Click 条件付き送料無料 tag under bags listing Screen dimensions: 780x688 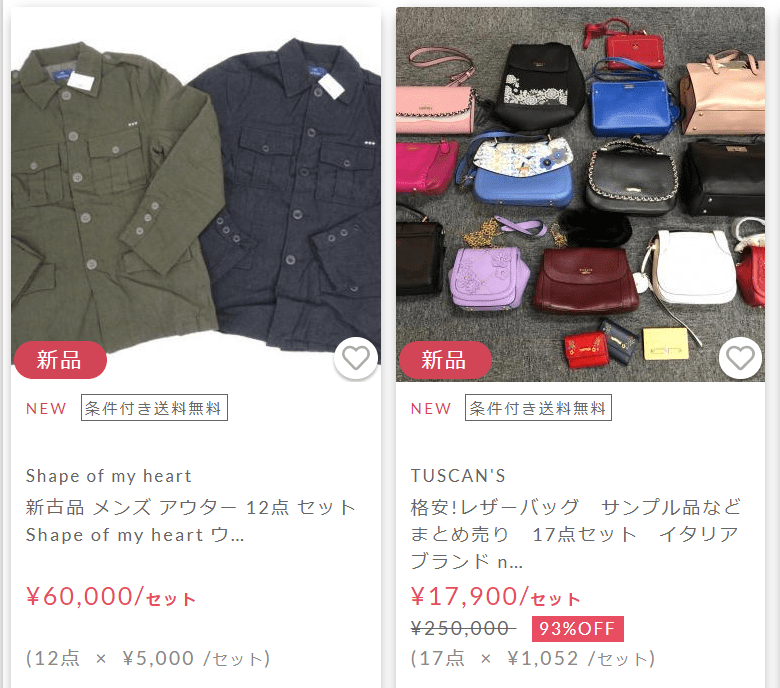coord(538,408)
